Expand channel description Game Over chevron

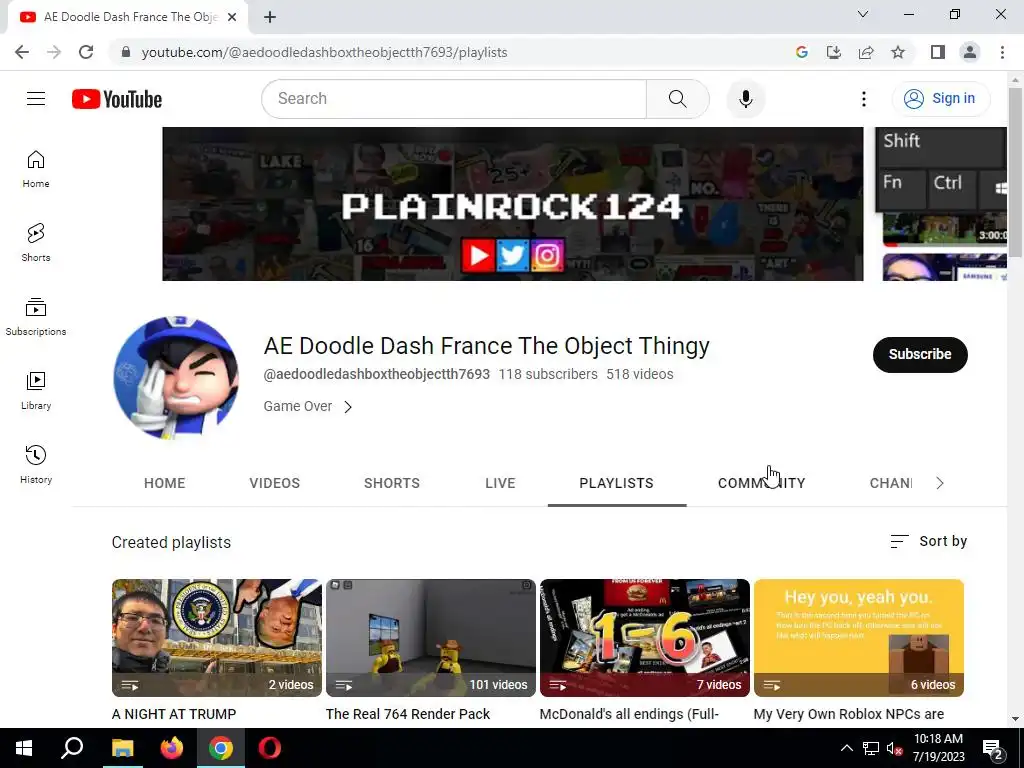(x=348, y=407)
